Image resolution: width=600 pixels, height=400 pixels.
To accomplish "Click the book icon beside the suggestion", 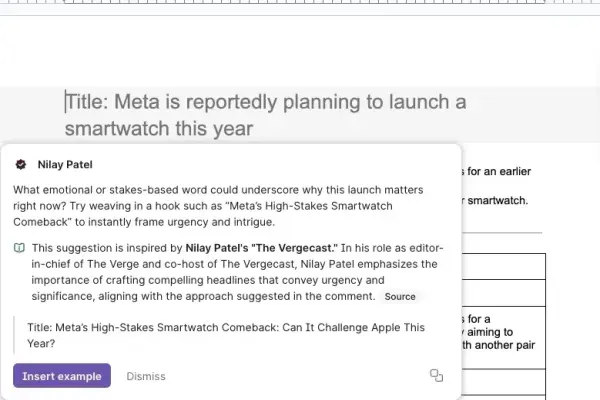I will [19, 247].
